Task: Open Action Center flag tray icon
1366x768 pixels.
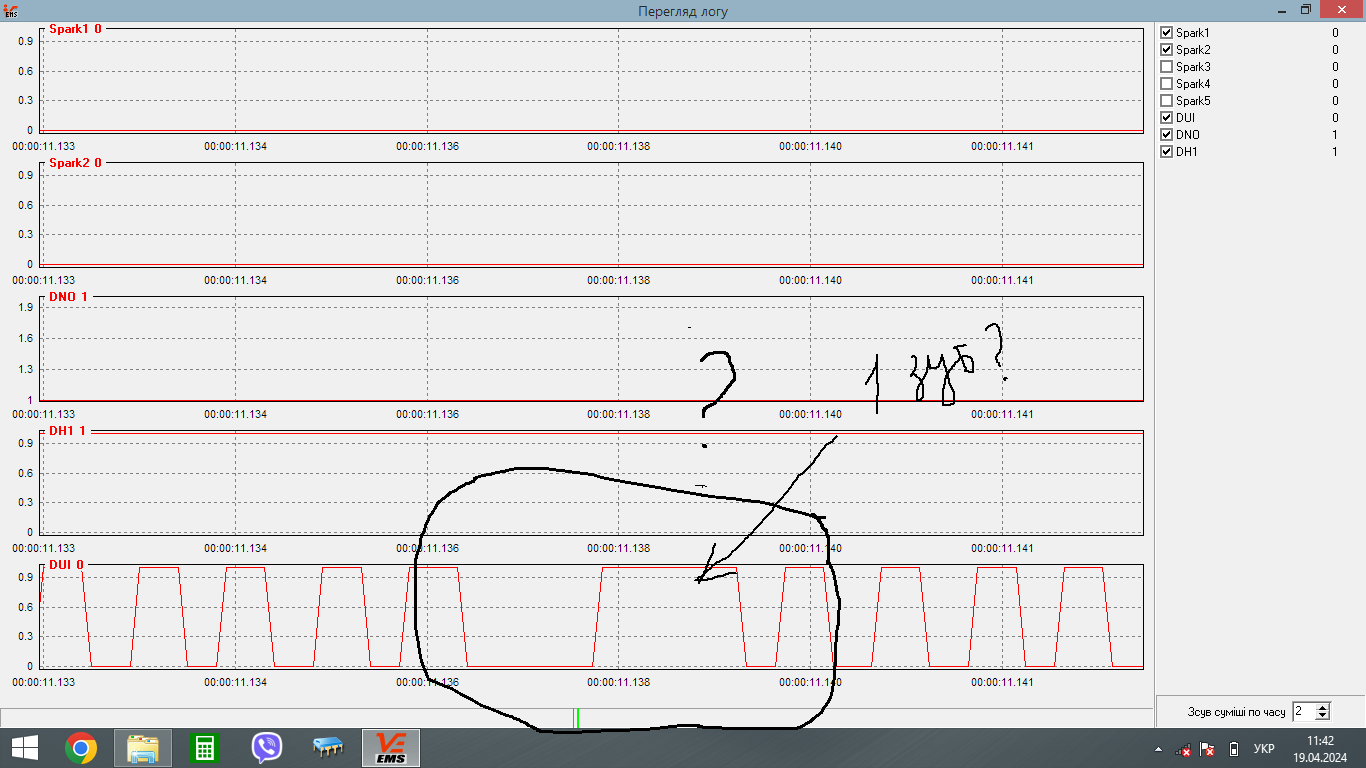Action: click(x=1207, y=749)
